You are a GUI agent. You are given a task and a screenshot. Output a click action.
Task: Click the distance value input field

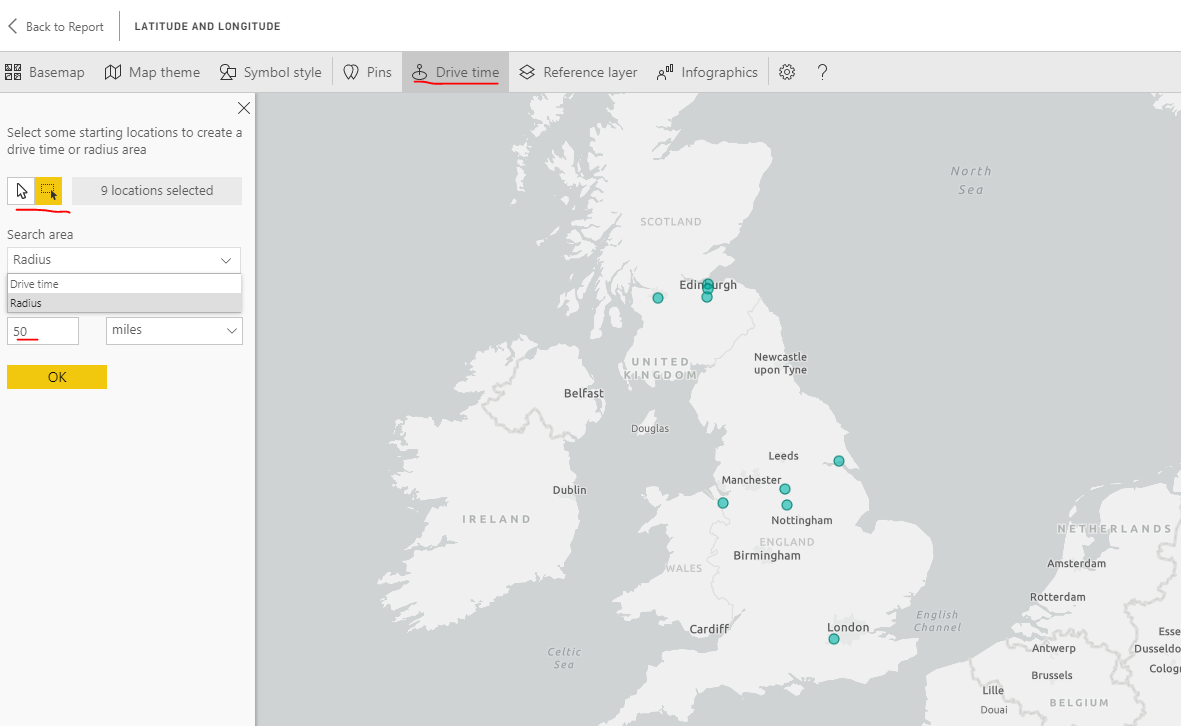[x=43, y=331]
